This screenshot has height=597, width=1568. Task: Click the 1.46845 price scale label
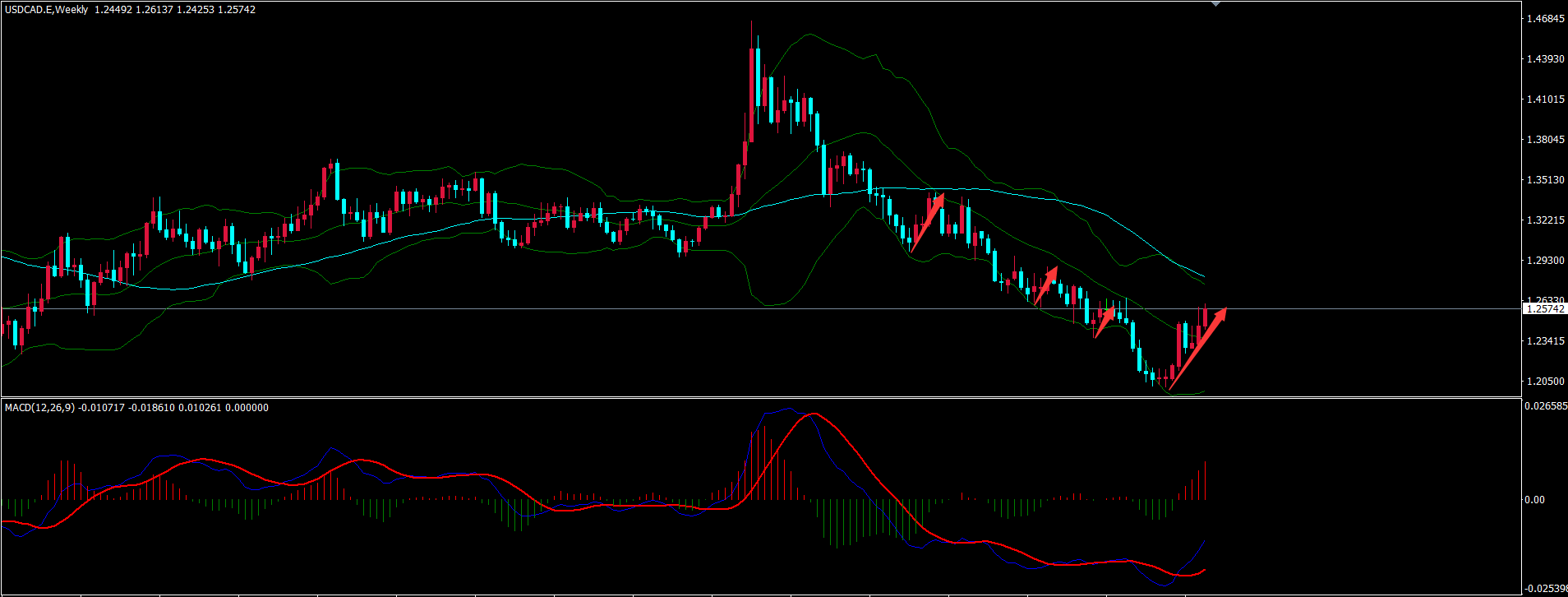click(1545, 19)
